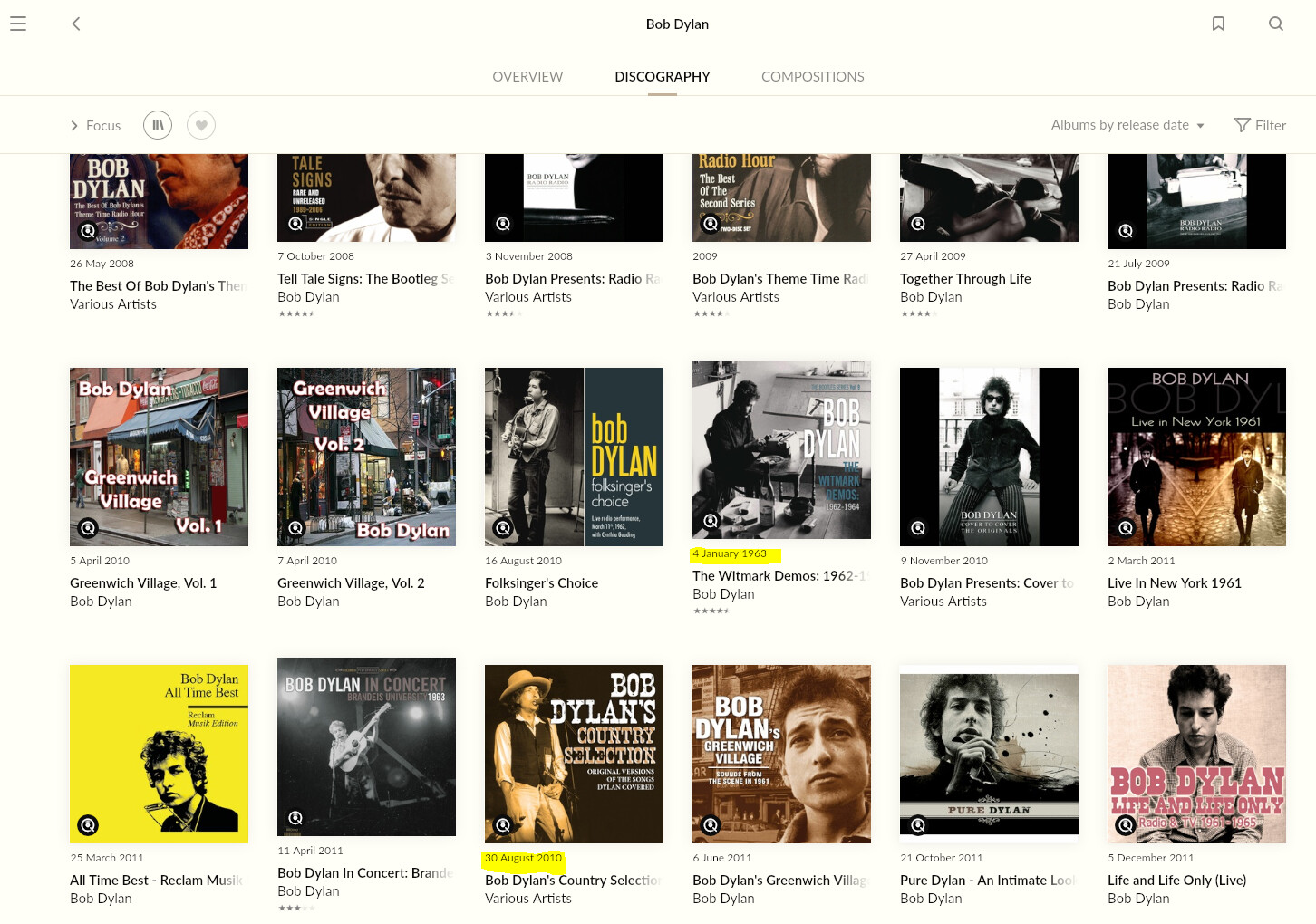Open search with the magnifier icon
Screen dimensions: 1316x924
pos(1276,24)
